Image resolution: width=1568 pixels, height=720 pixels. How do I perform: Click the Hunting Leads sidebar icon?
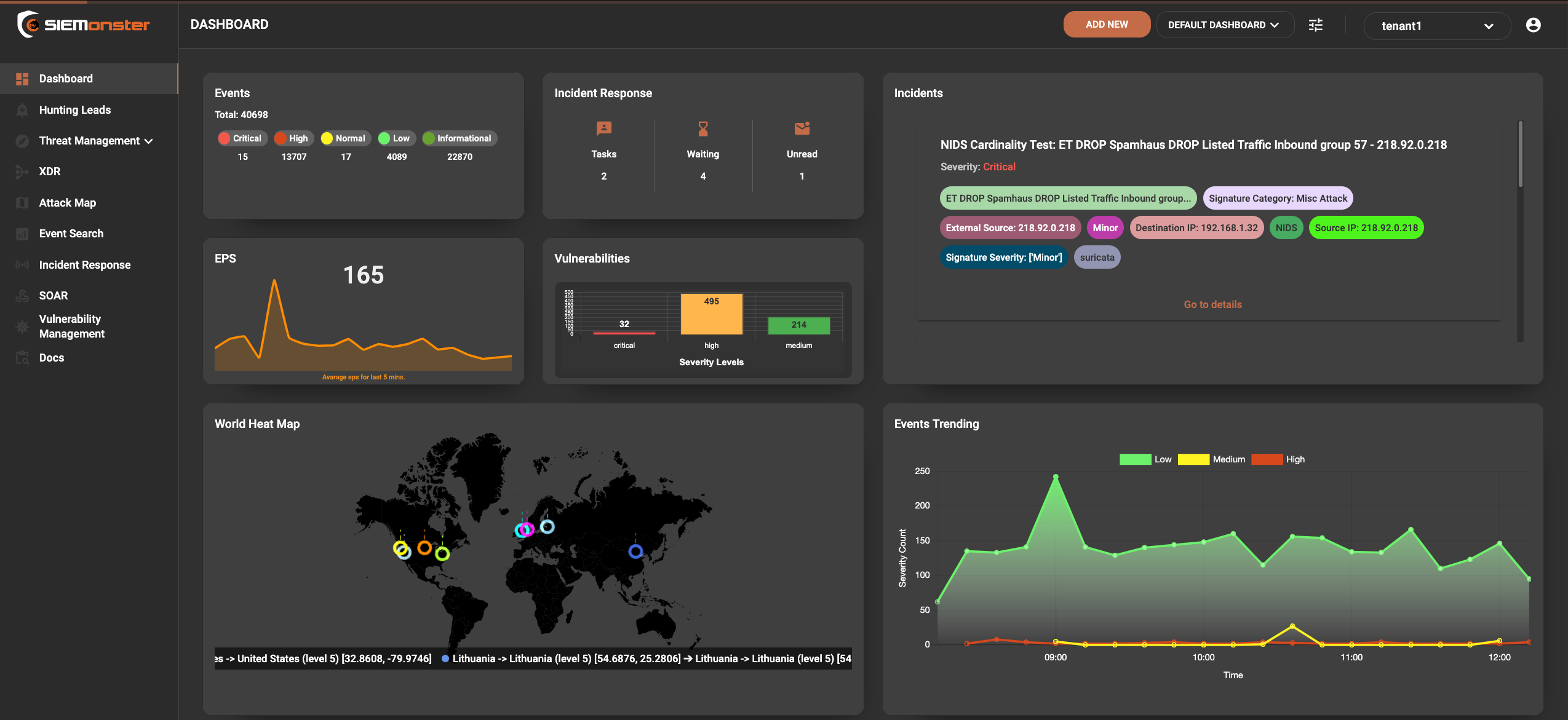22,110
